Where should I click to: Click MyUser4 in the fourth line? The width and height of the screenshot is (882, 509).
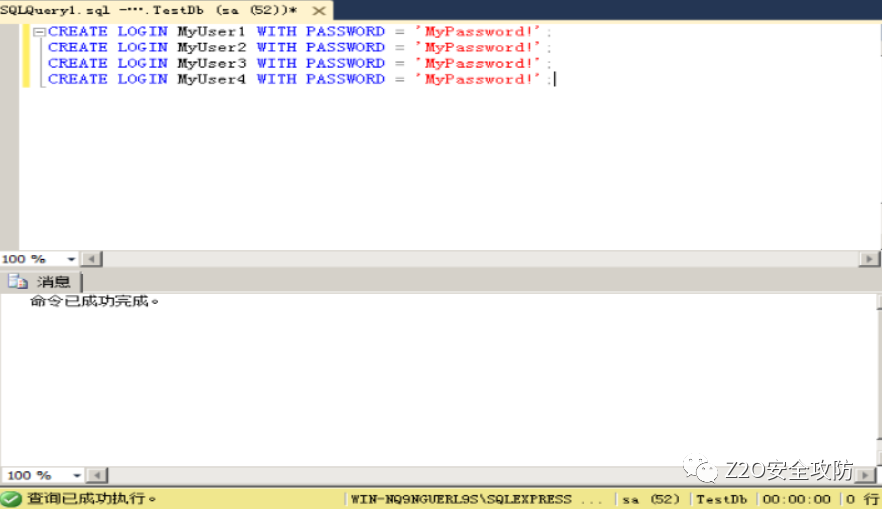[x=212, y=79]
